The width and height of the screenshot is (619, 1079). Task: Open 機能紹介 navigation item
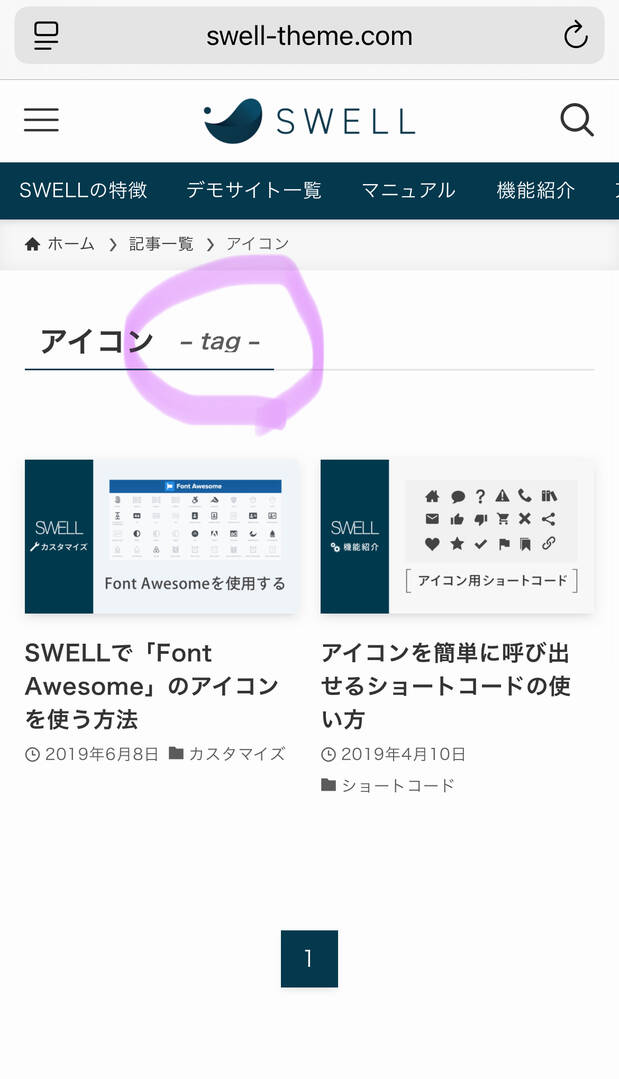tap(536, 190)
